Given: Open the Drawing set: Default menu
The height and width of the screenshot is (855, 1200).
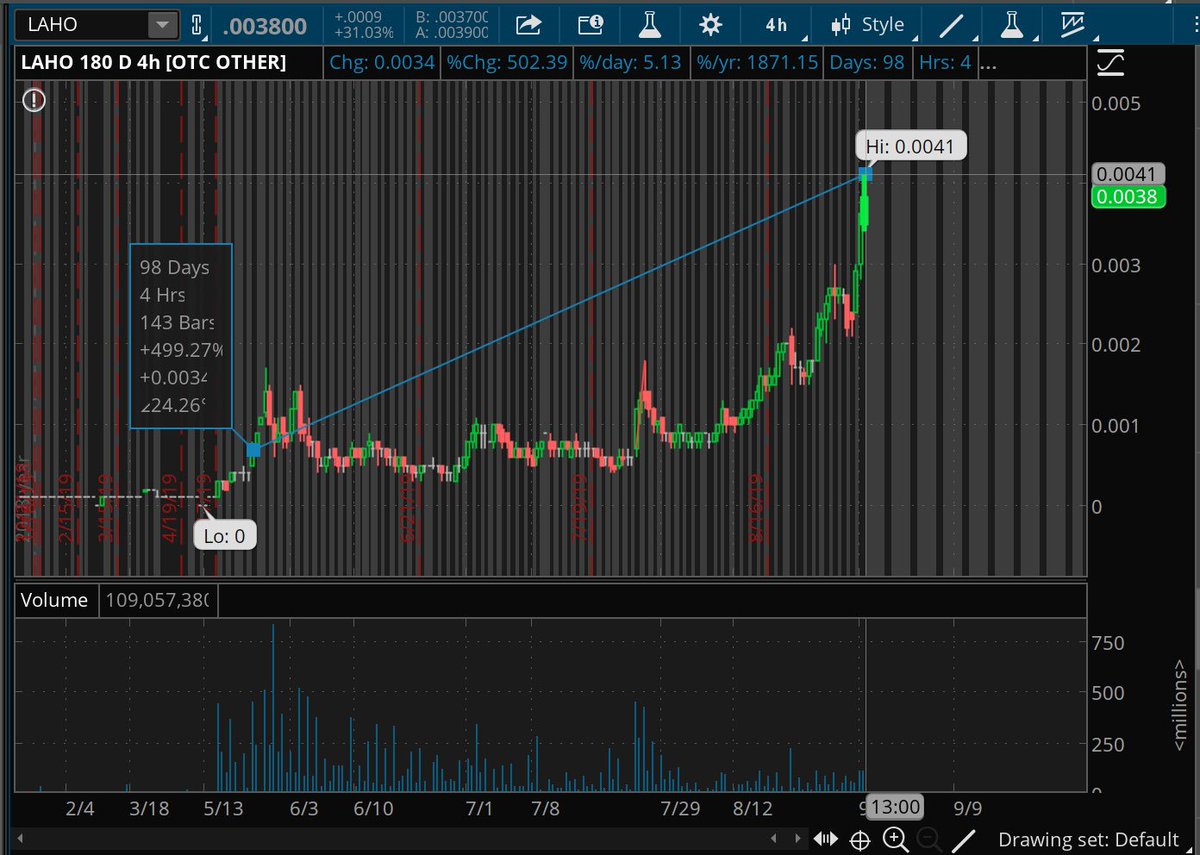Looking at the screenshot, I should coord(1089,839).
